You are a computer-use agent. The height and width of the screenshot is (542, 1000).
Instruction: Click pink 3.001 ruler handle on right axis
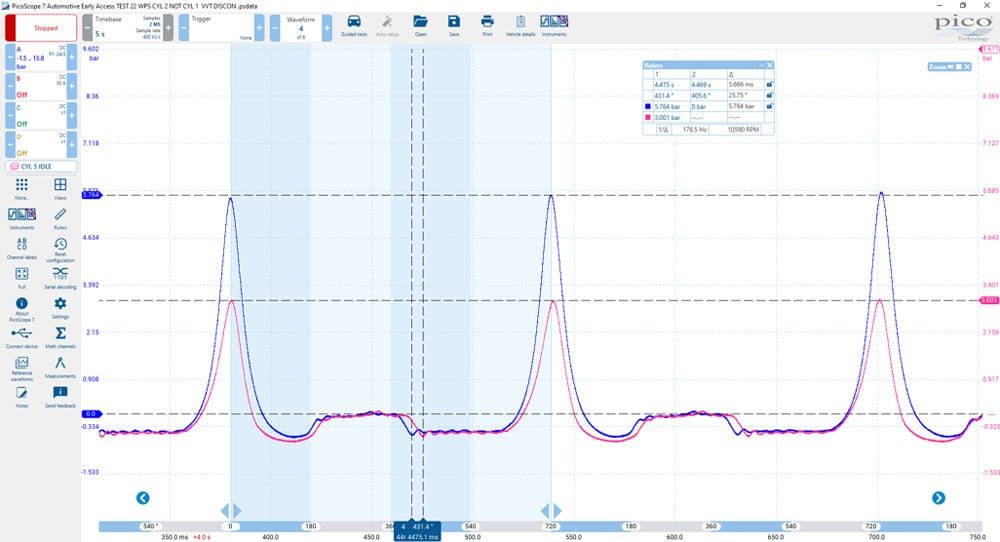pos(989,300)
